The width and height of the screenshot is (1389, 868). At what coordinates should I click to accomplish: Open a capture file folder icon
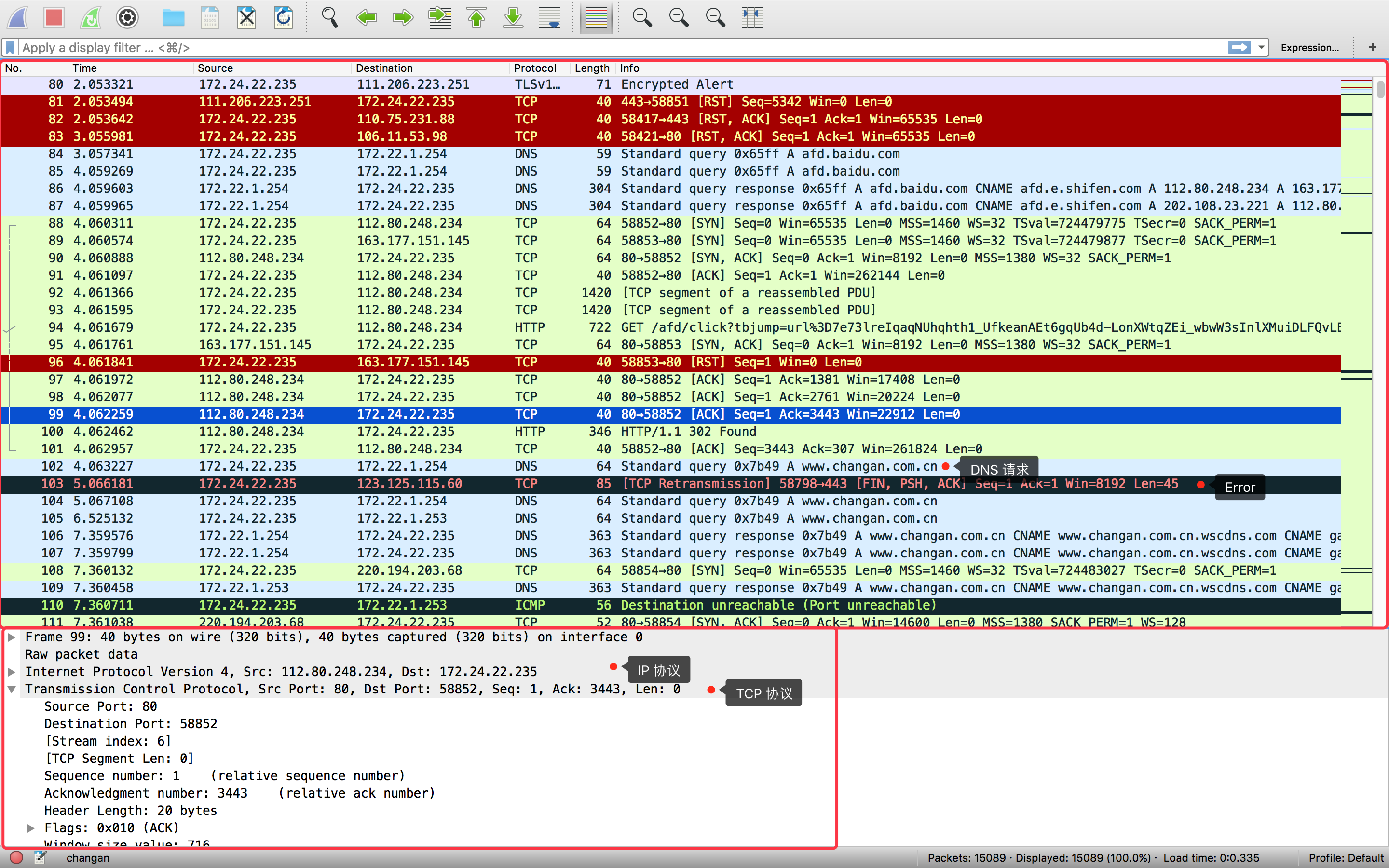(173, 17)
